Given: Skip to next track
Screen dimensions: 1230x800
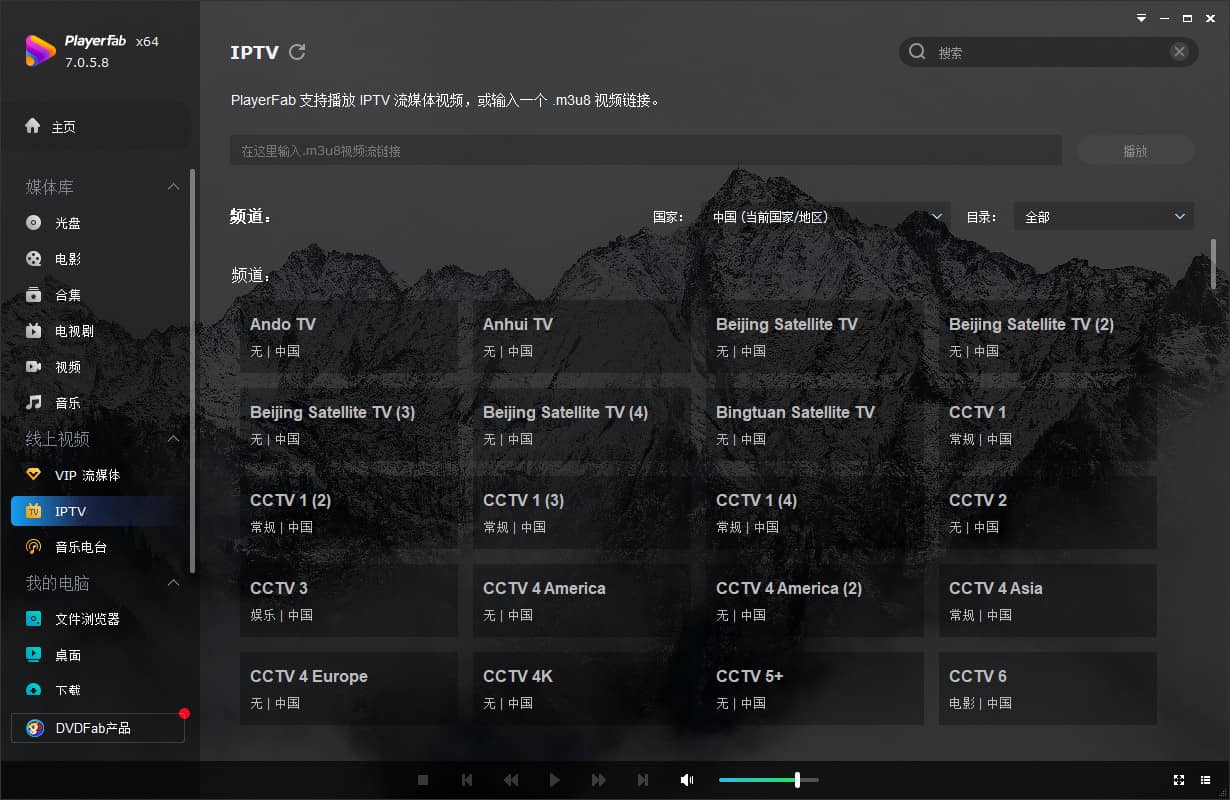Looking at the screenshot, I should (x=643, y=780).
